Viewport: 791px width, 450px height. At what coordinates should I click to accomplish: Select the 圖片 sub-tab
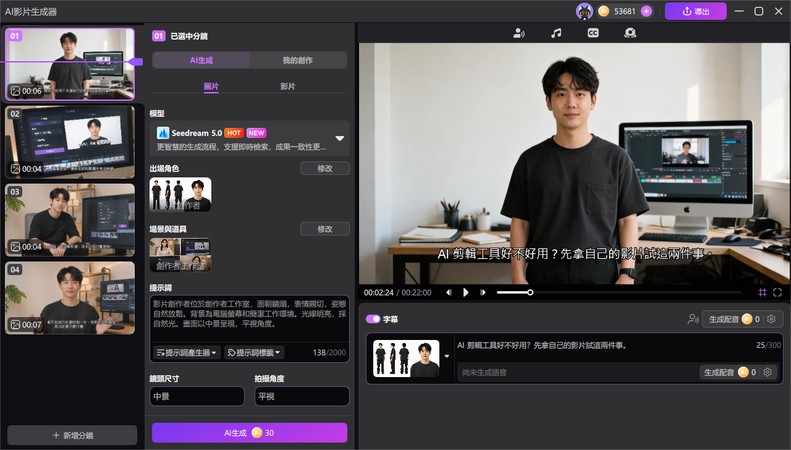pyautogui.click(x=211, y=86)
